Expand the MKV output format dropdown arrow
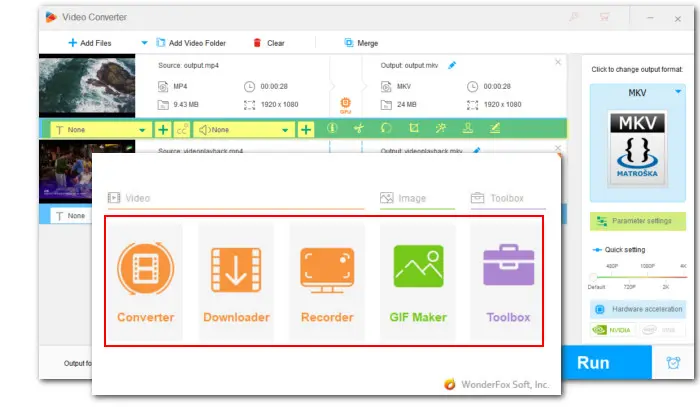 click(x=678, y=91)
